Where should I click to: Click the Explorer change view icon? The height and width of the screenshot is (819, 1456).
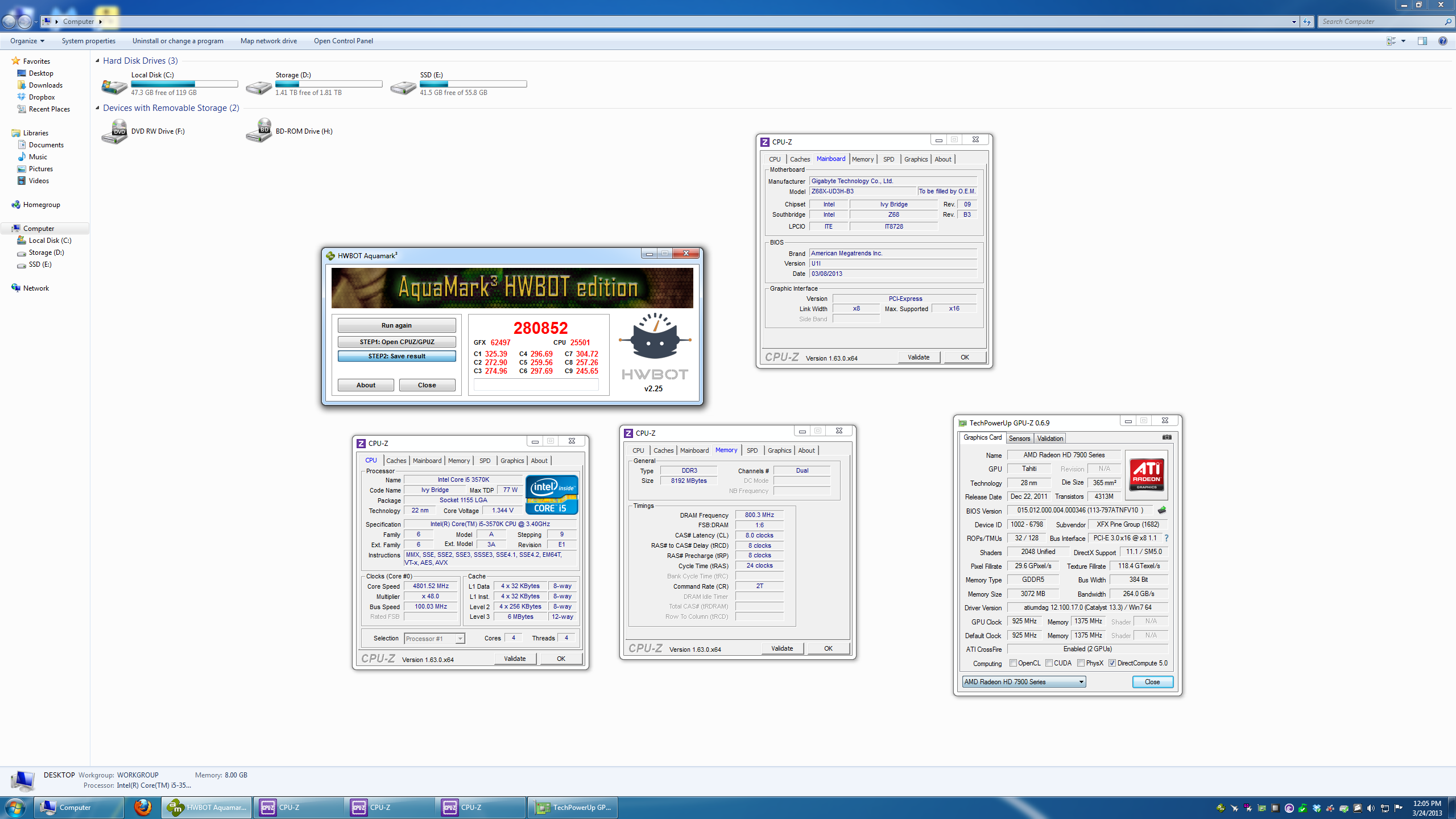(x=1391, y=41)
